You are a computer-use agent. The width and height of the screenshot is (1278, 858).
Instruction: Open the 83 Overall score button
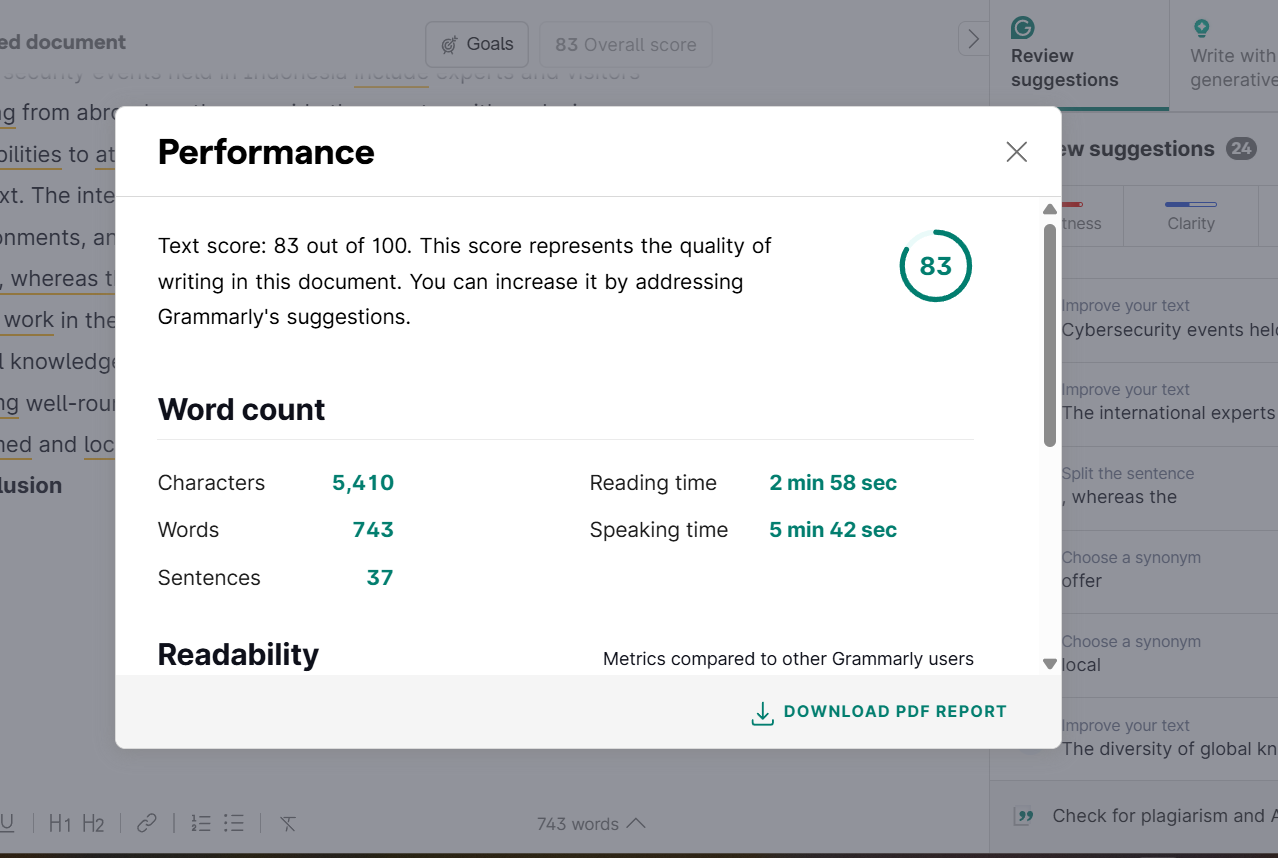tap(626, 44)
